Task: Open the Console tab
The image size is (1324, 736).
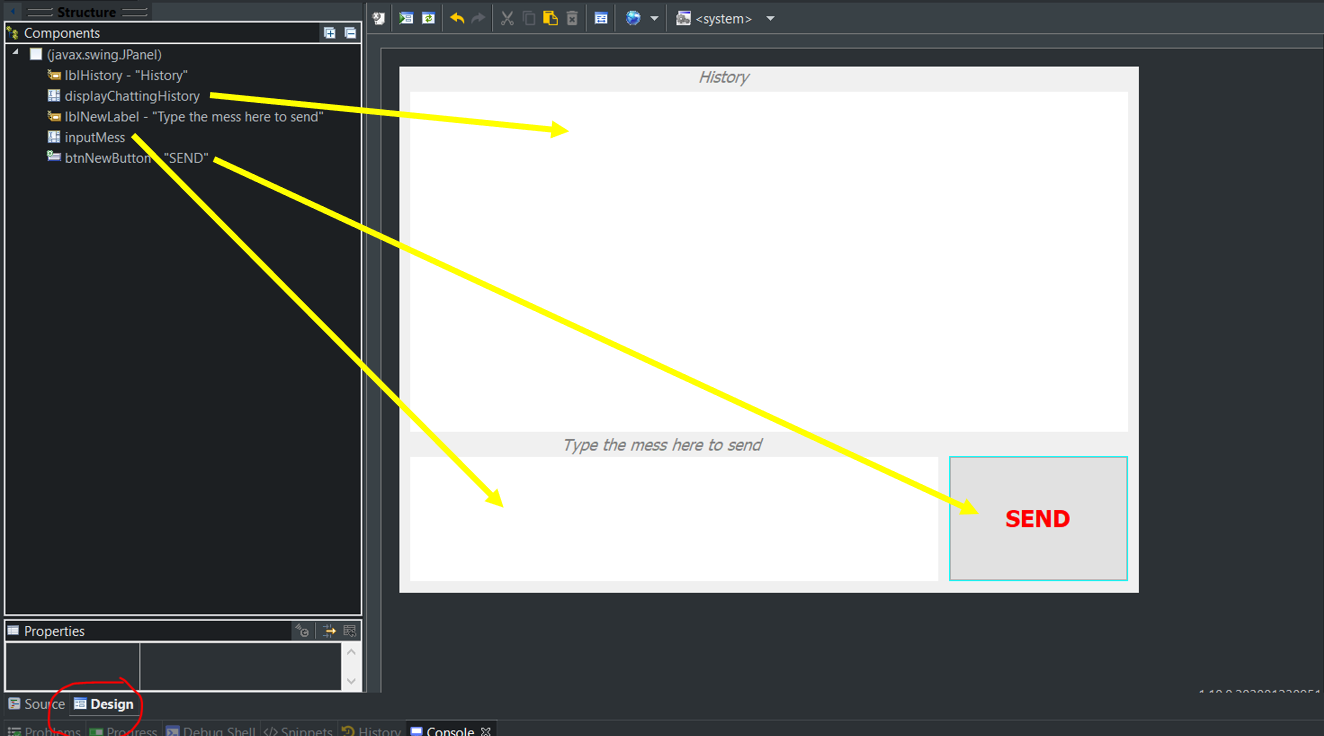Action: coord(449,731)
